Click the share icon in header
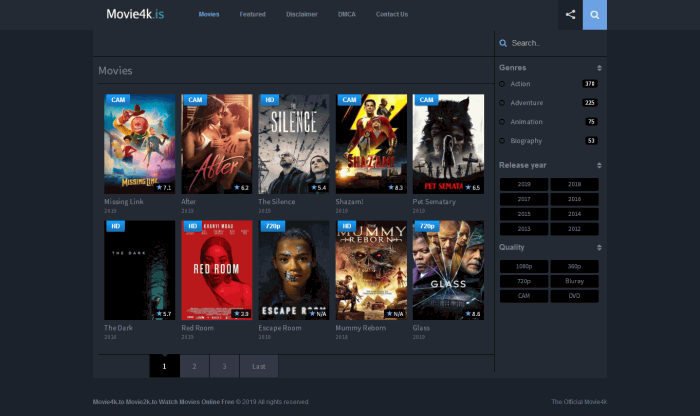The height and width of the screenshot is (416, 700). [570, 15]
